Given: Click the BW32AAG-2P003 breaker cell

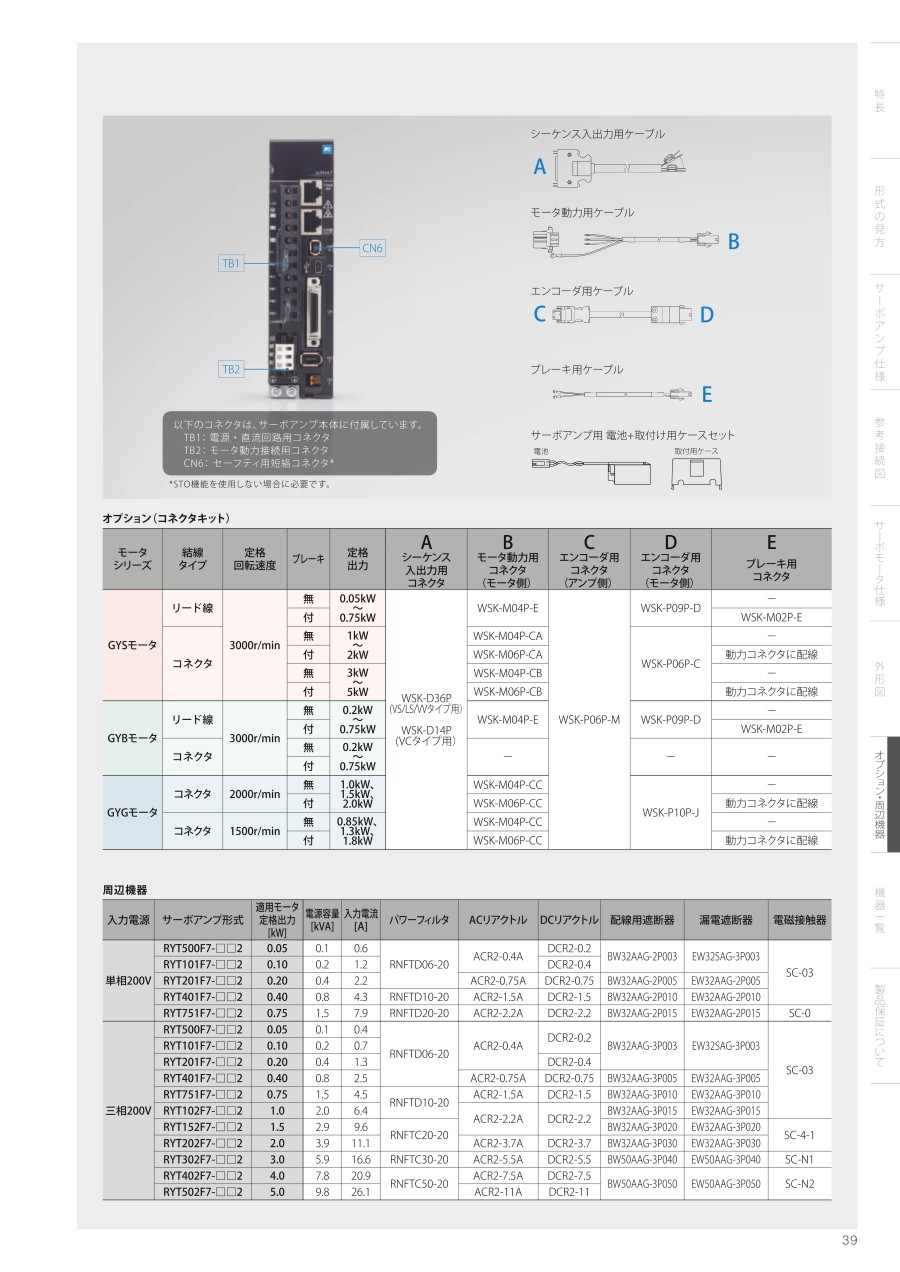Looking at the screenshot, I should [642, 956].
